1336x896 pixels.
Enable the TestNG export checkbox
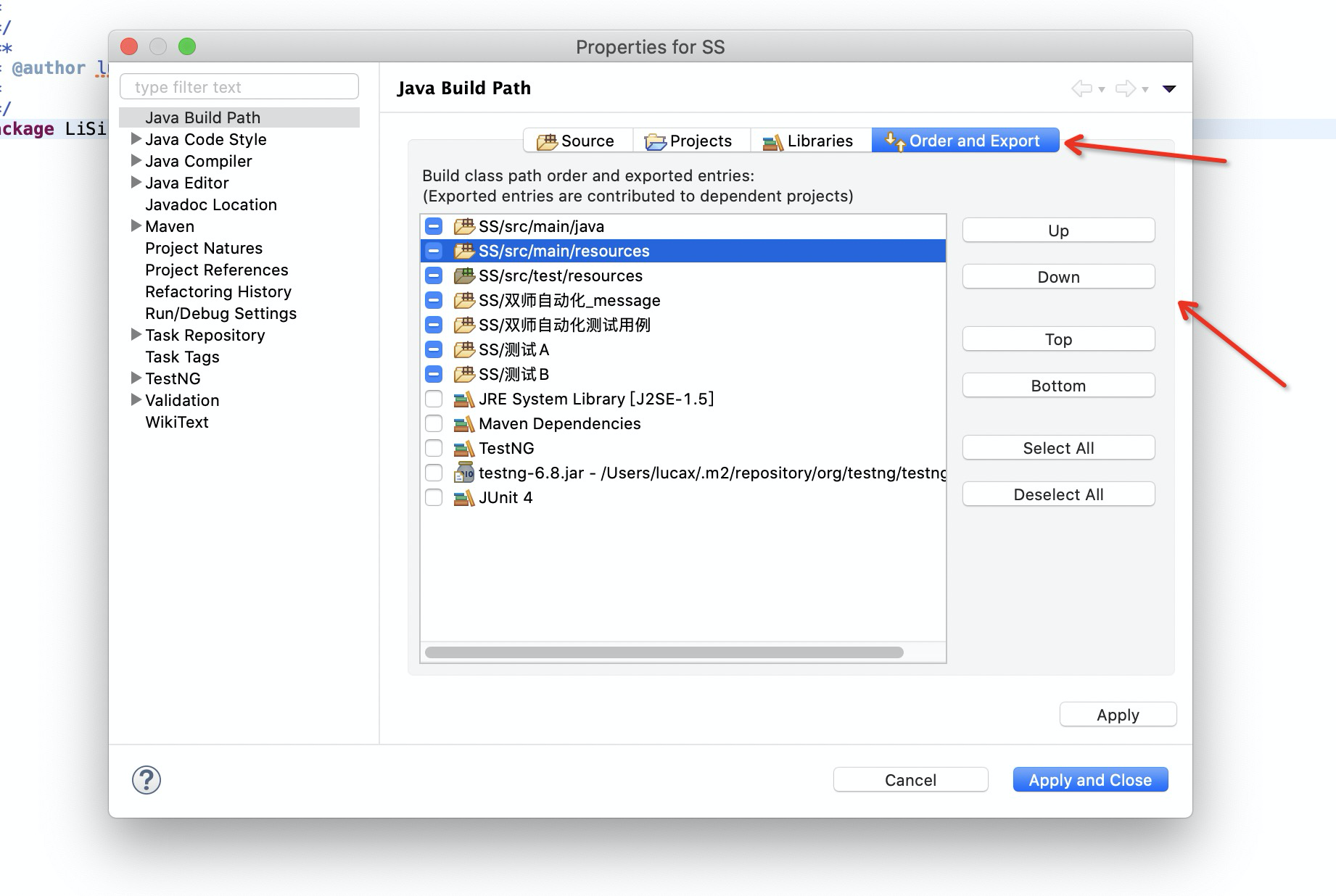point(434,448)
